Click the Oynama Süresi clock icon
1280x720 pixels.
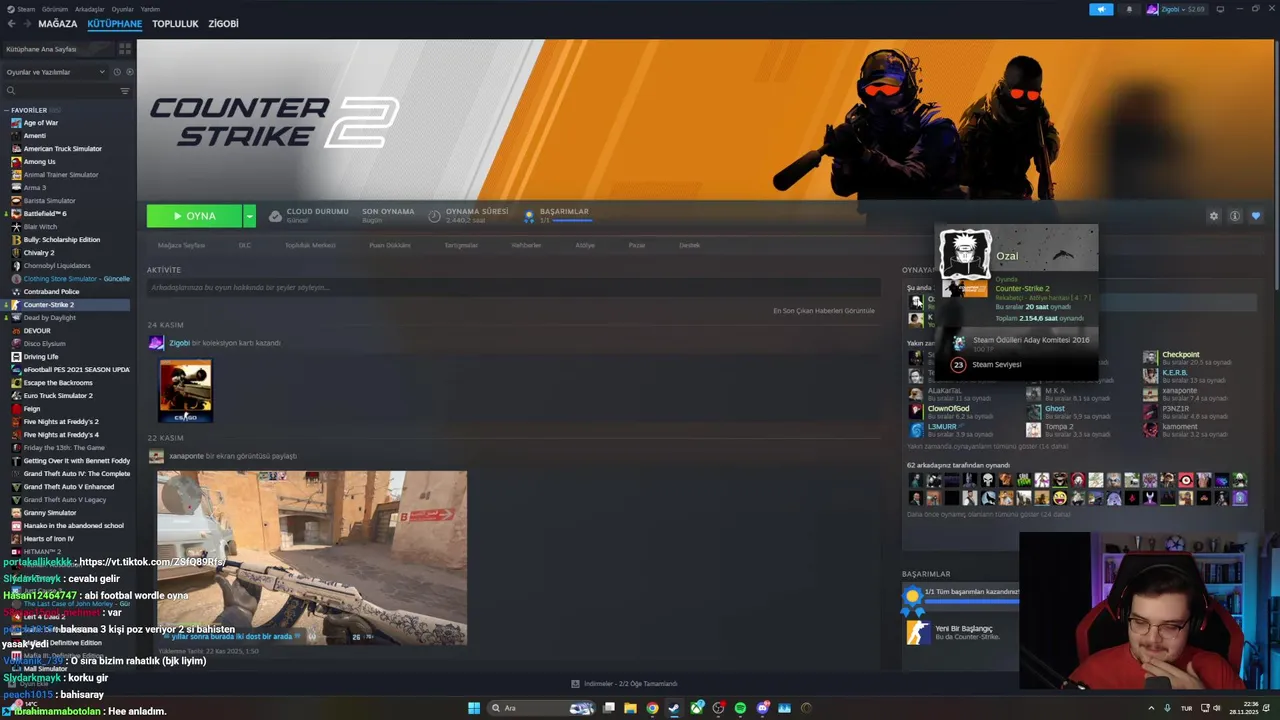pyautogui.click(x=435, y=216)
